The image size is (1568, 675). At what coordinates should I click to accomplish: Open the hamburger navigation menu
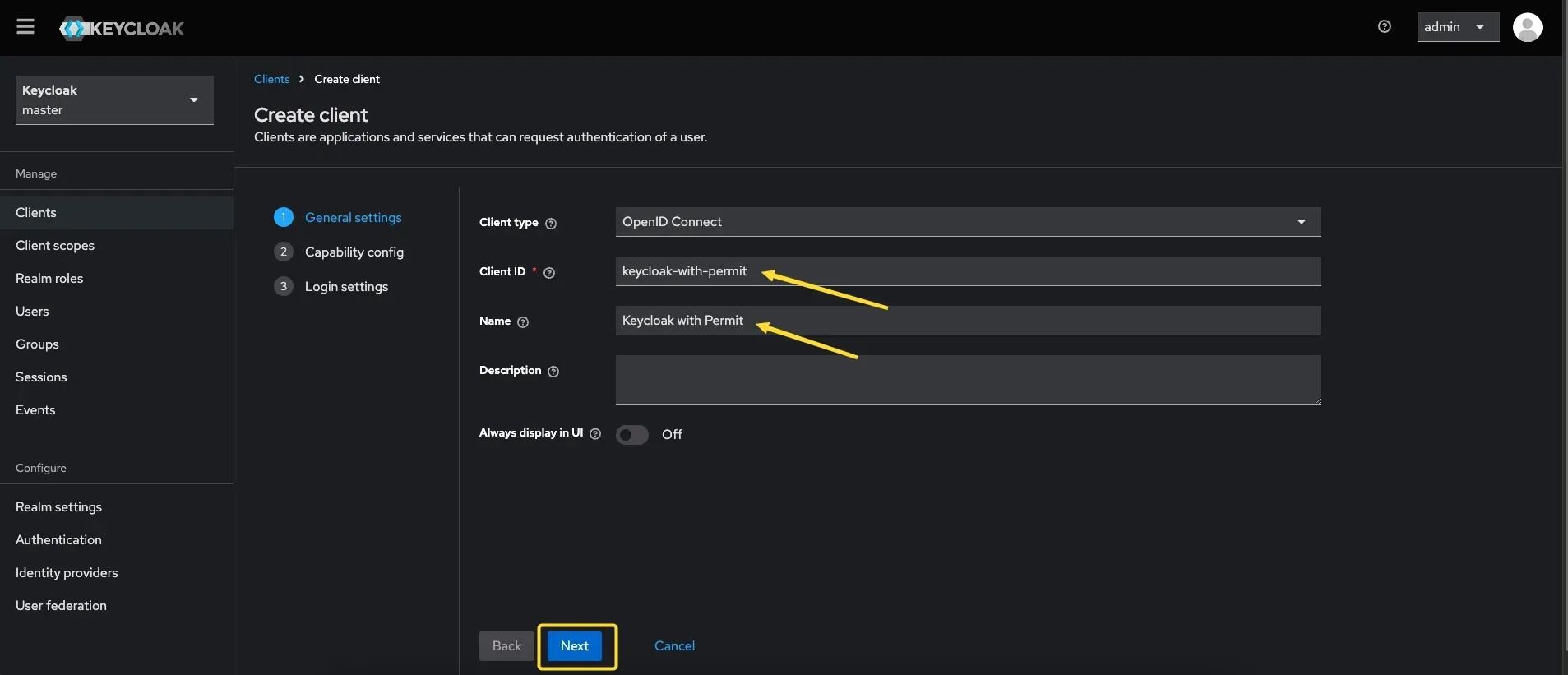click(25, 27)
